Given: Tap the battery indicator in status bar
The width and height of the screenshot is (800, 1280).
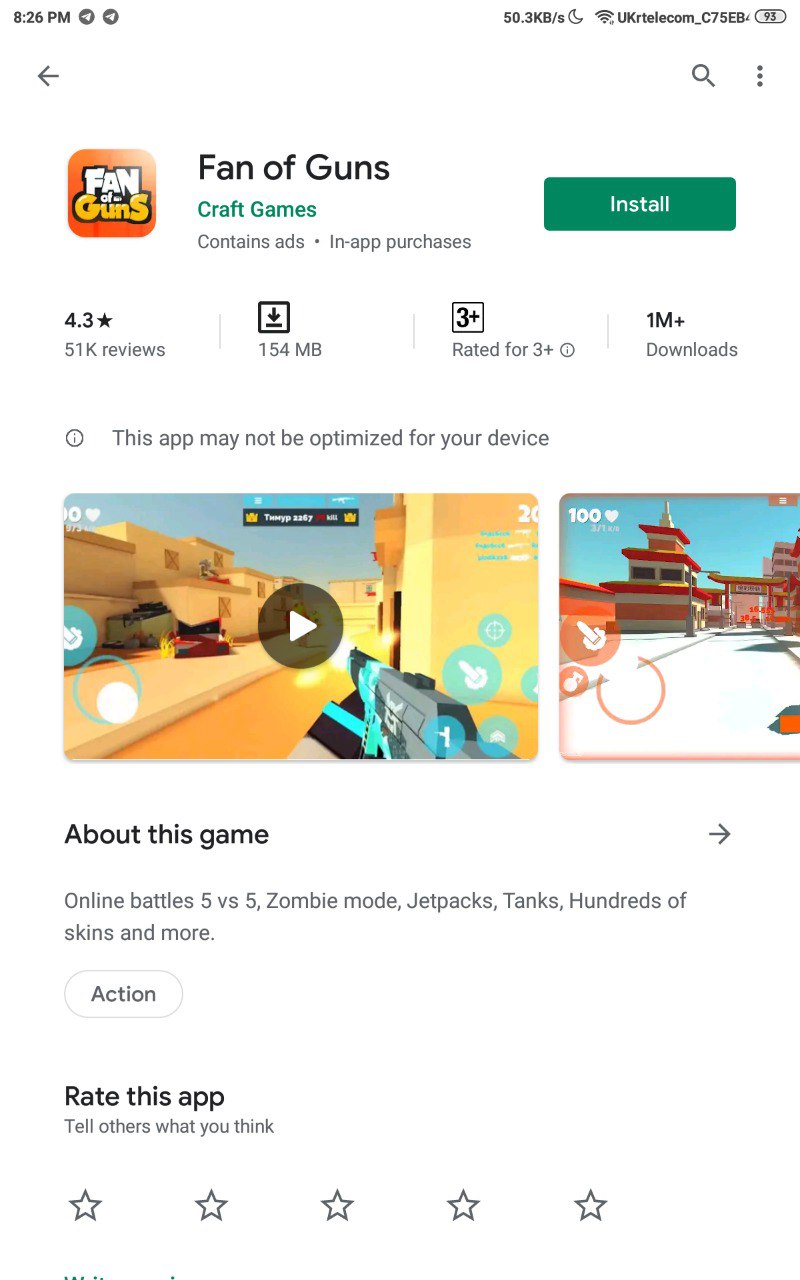Looking at the screenshot, I should (x=770, y=17).
